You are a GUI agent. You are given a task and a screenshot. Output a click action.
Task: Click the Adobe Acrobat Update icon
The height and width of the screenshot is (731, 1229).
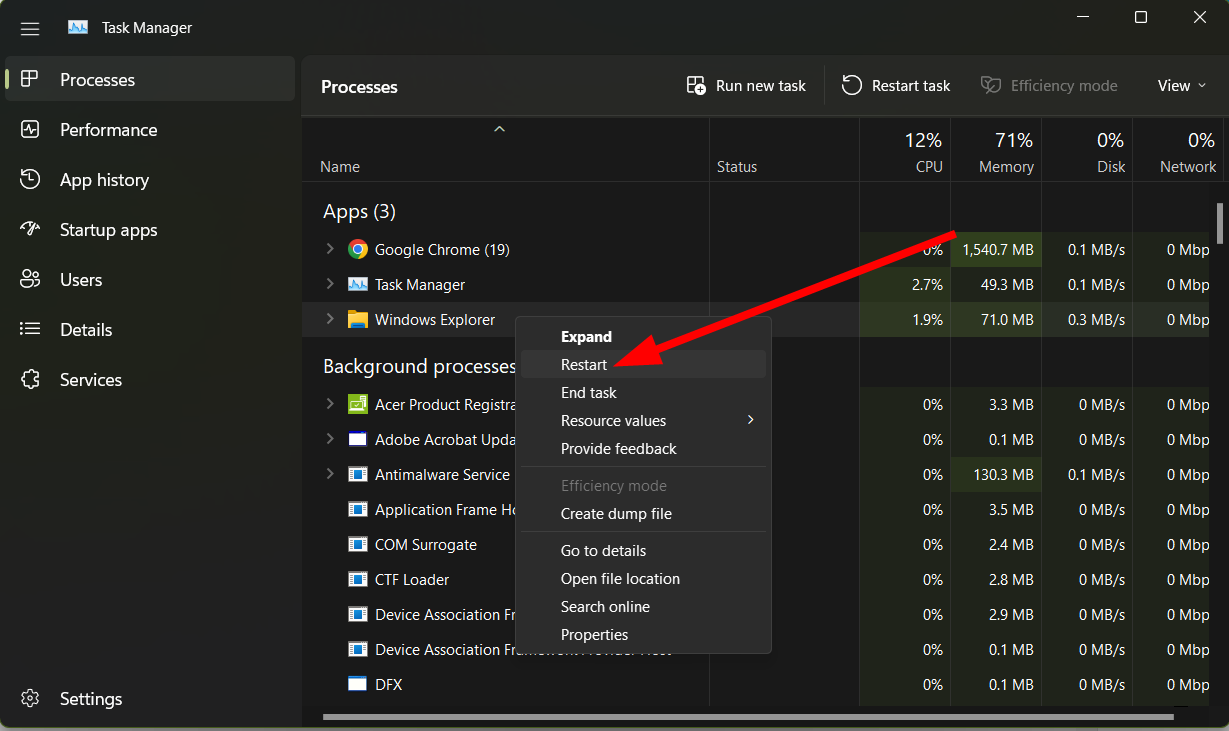pos(358,439)
